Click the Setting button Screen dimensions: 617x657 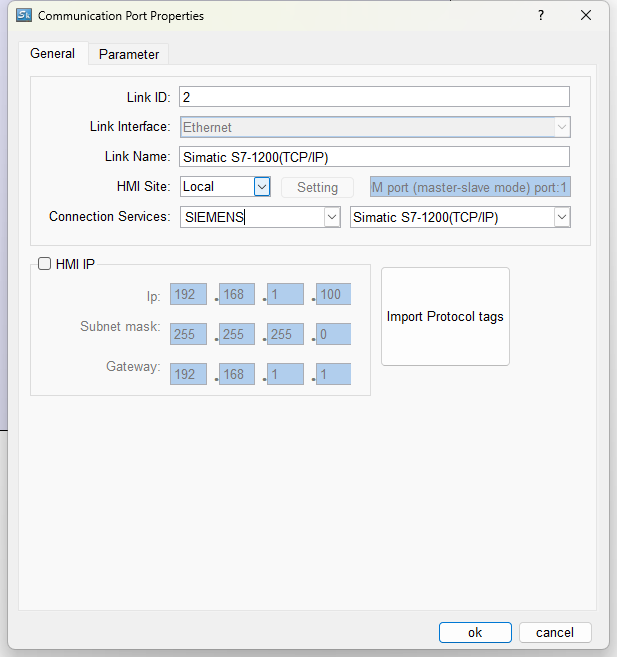pyautogui.click(x=317, y=187)
